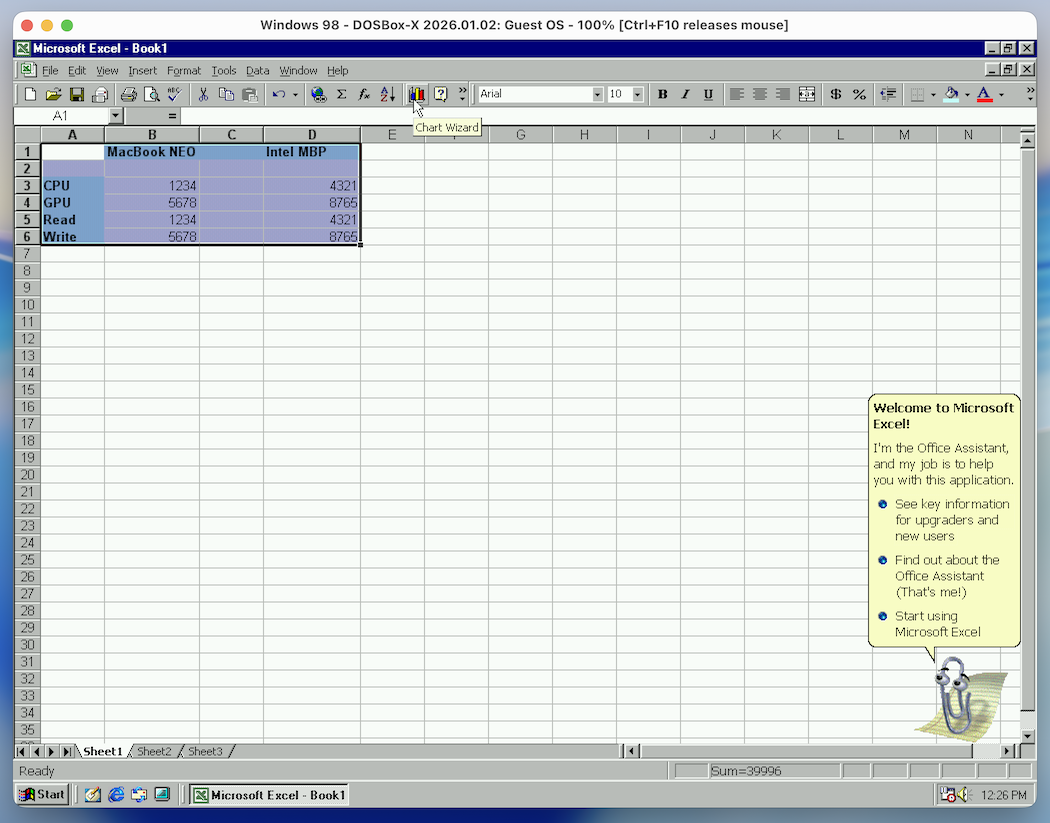
Task: Click the AutoSum sigma icon
Action: tap(342, 94)
